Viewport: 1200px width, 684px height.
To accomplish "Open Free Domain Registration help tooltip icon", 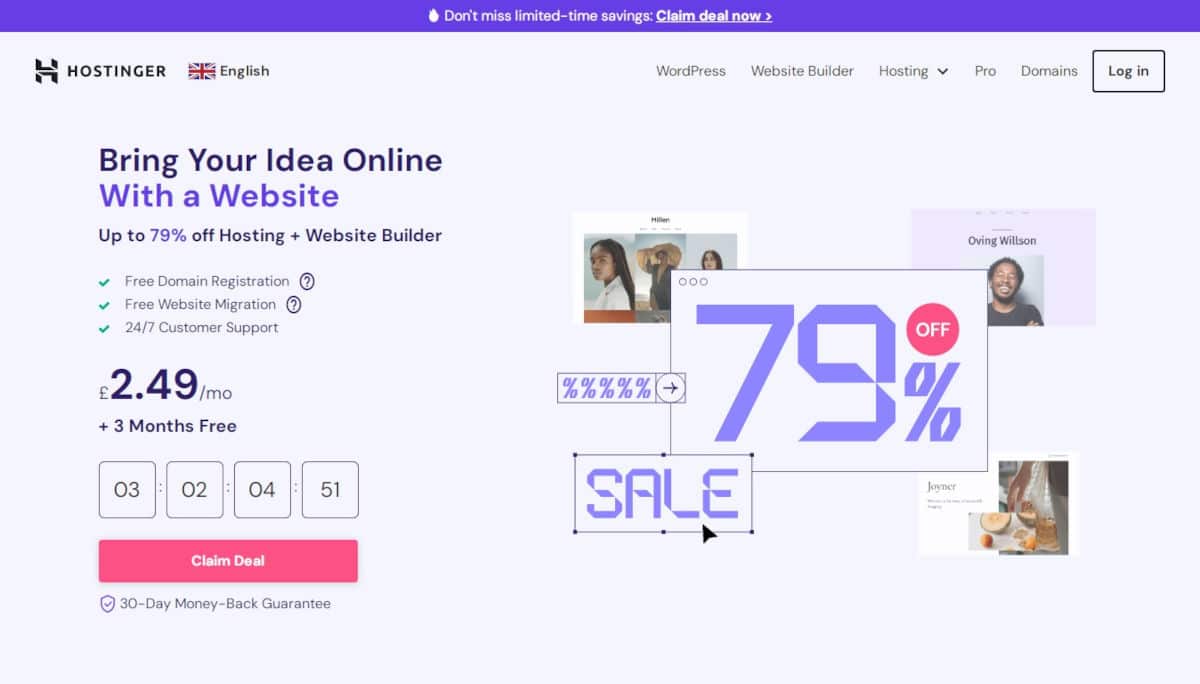I will pyautogui.click(x=307, y=281).
